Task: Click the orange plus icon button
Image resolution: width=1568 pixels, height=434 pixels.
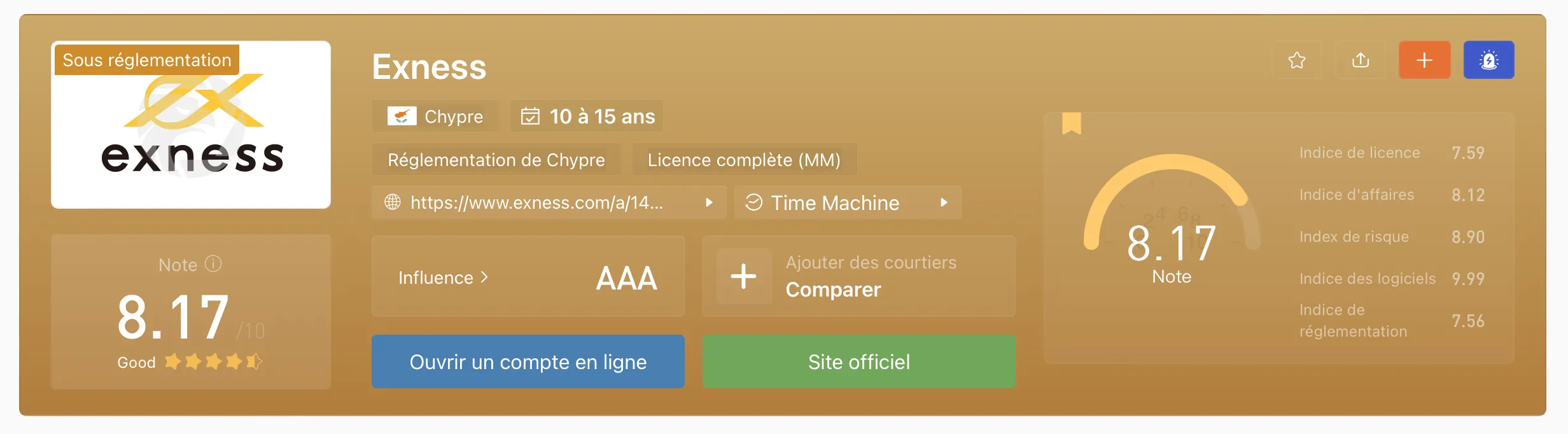Action: [1424, 60]
